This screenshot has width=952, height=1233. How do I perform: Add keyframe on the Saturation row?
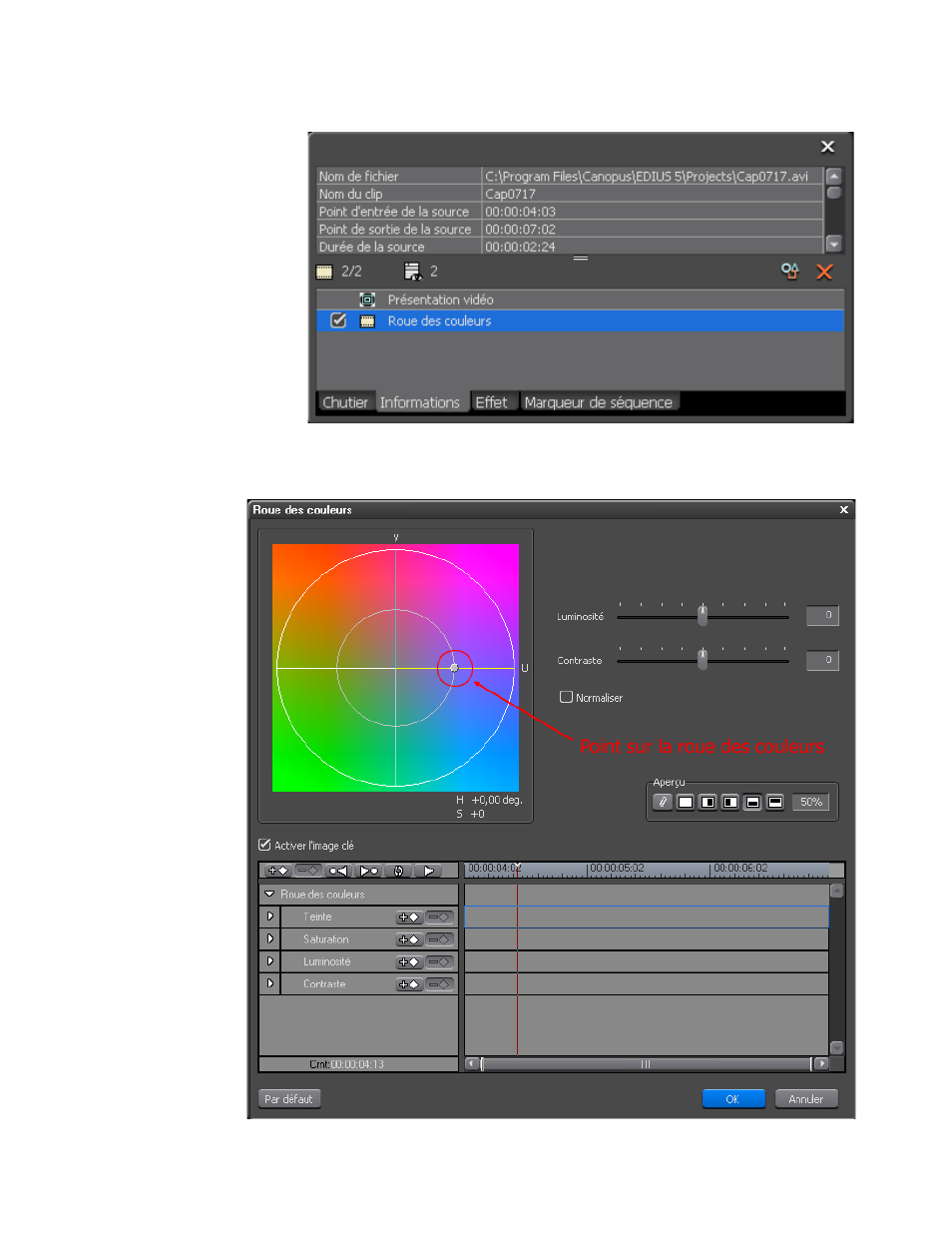pos(409,939)
